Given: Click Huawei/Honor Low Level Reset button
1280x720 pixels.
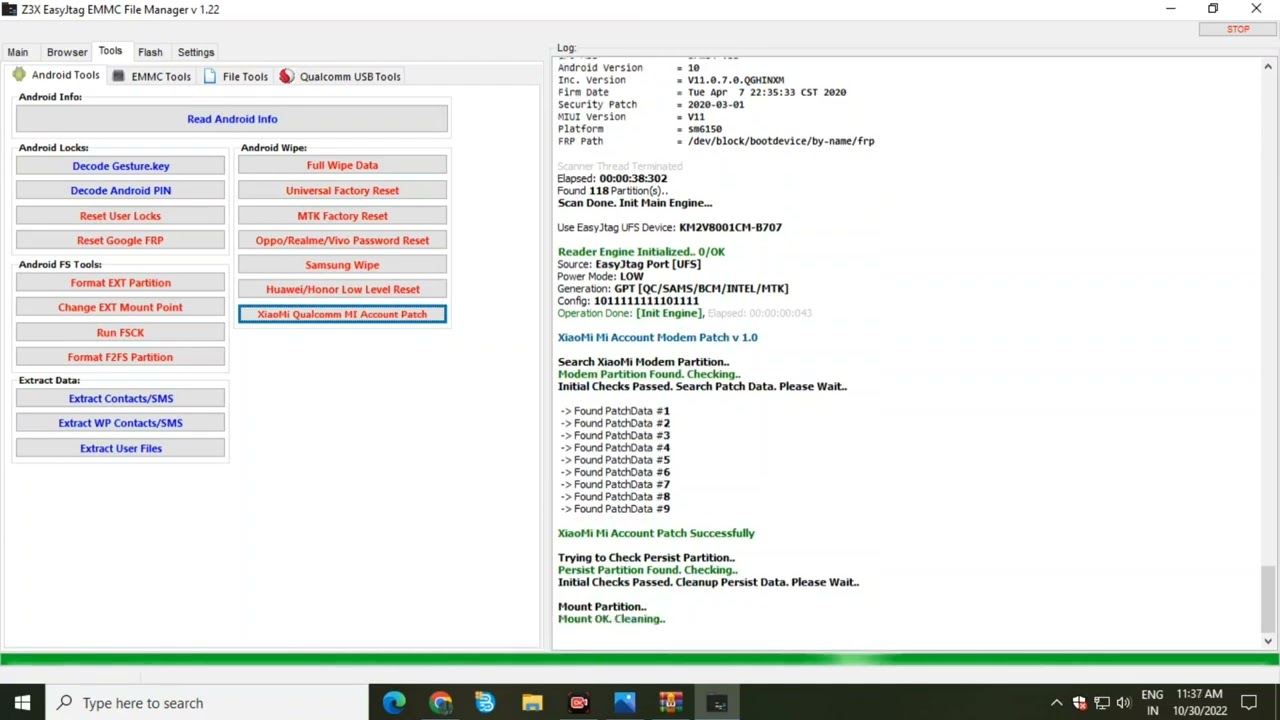Looking at the screenshot, I should point(342,289).
